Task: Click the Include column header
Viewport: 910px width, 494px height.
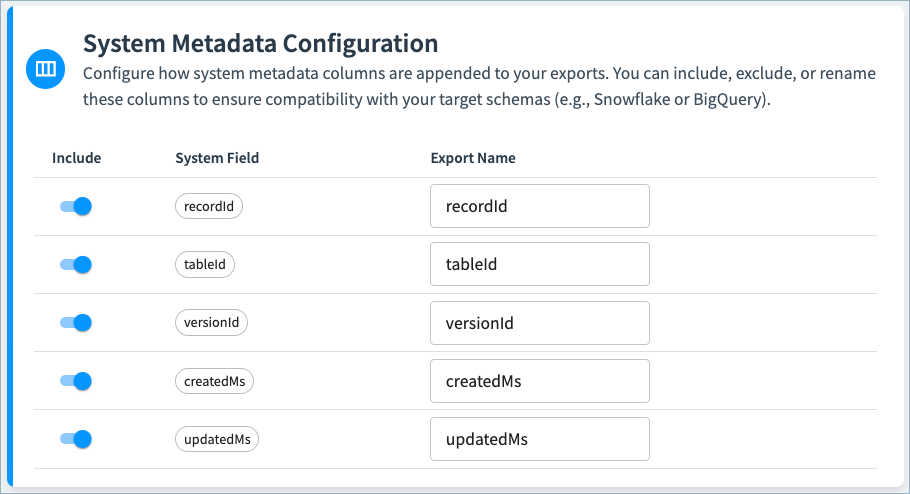Action: [76, 158]
